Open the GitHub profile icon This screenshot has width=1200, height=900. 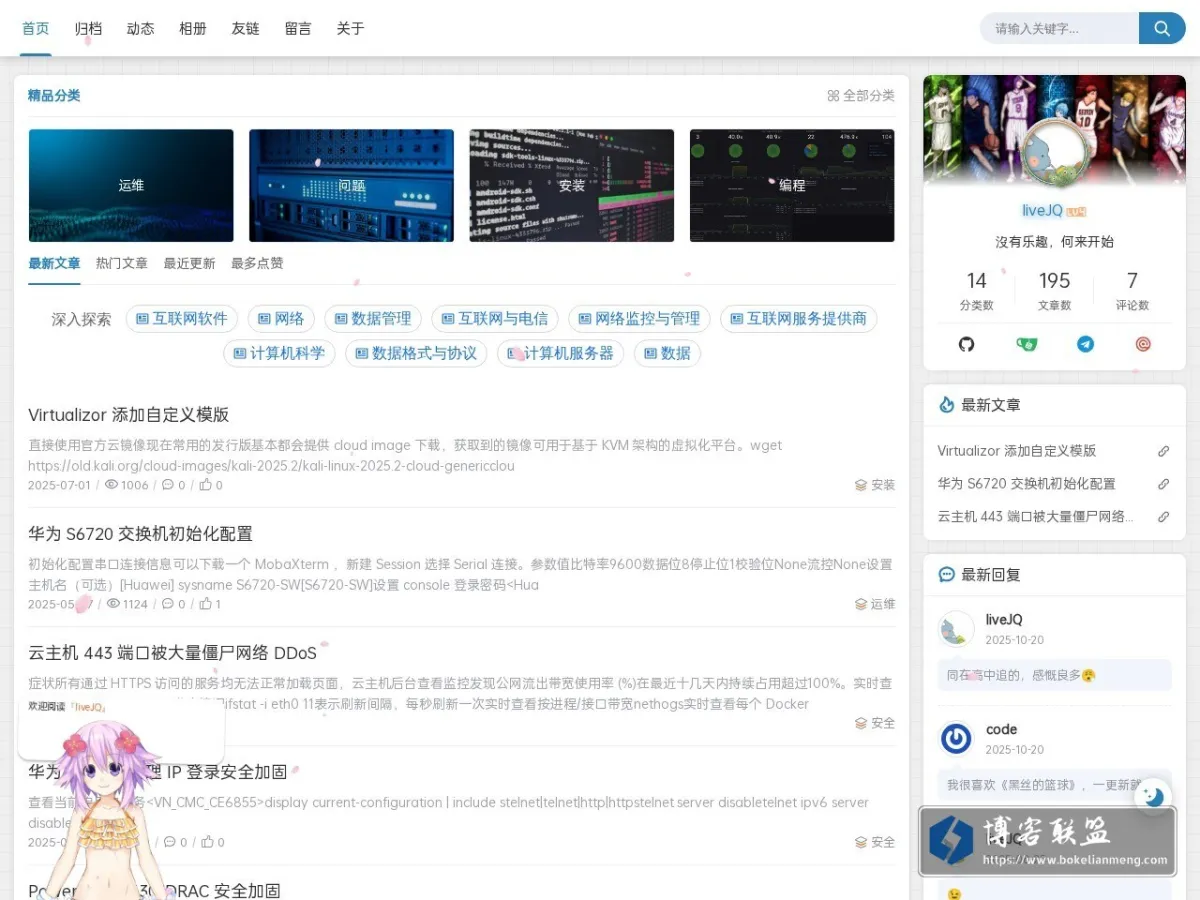pyautogui.click(x=966, y=344)
